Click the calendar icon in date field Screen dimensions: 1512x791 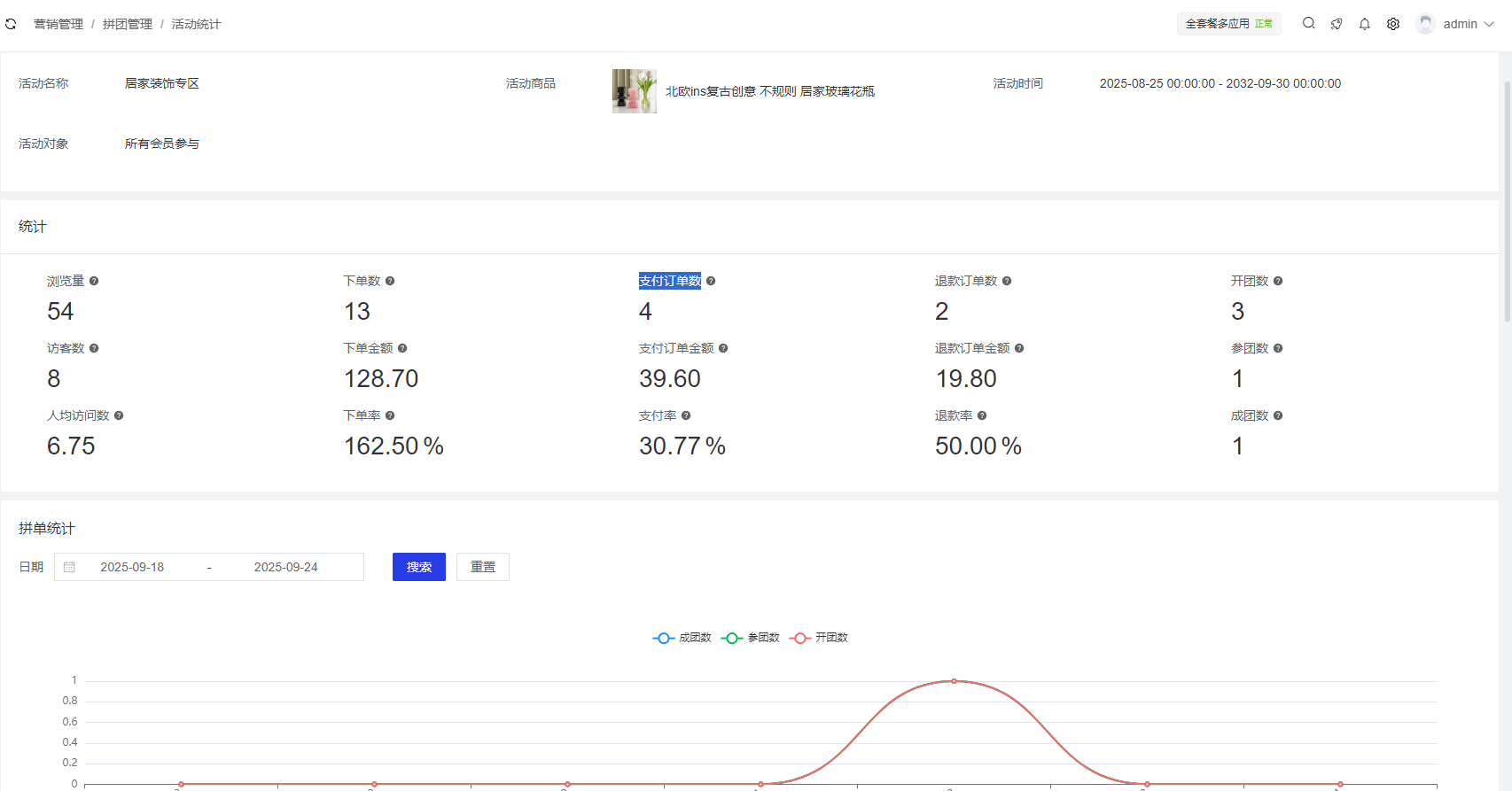point(69,567)
